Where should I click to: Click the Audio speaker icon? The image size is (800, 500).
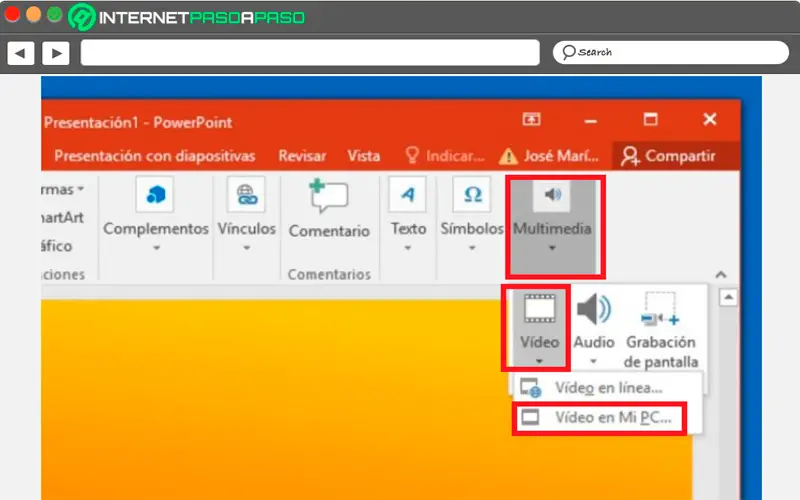coord(593,309)
